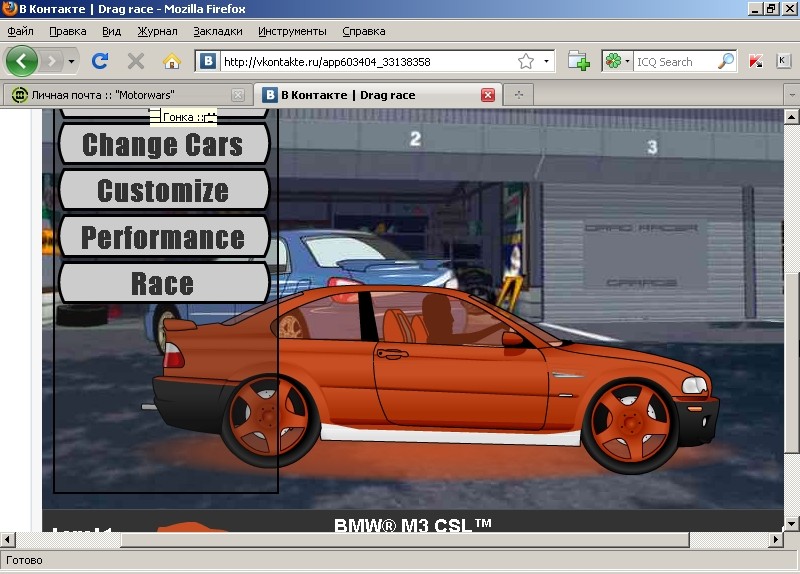Image resolution: width=800 pixels, height=574 pixels.
Task: Click the horizontal scrollbar right arrow
Action: (776, 539)
